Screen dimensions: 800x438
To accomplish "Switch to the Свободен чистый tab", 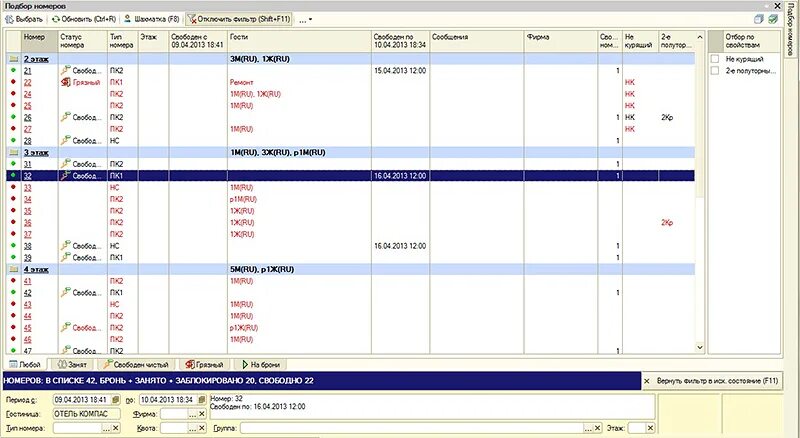I will [136, 364].
